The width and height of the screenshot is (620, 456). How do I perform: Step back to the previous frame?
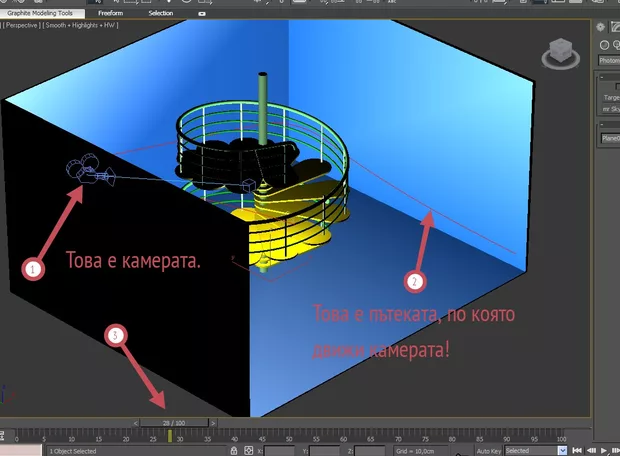point(591,451)
